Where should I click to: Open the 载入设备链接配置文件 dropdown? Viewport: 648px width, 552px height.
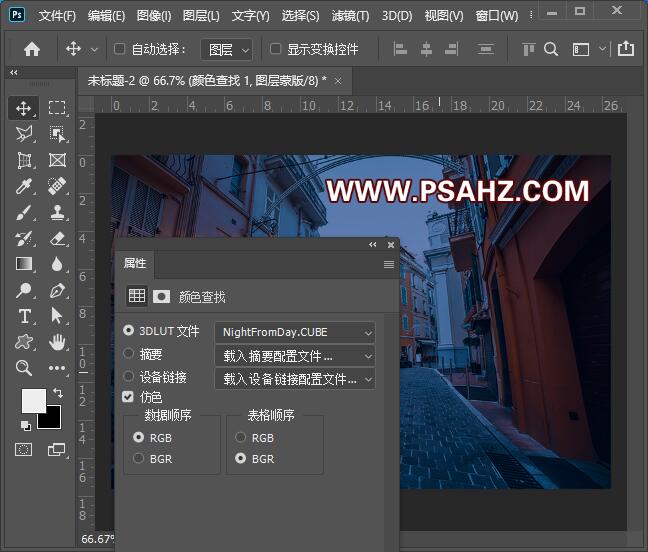pos(295,379)
